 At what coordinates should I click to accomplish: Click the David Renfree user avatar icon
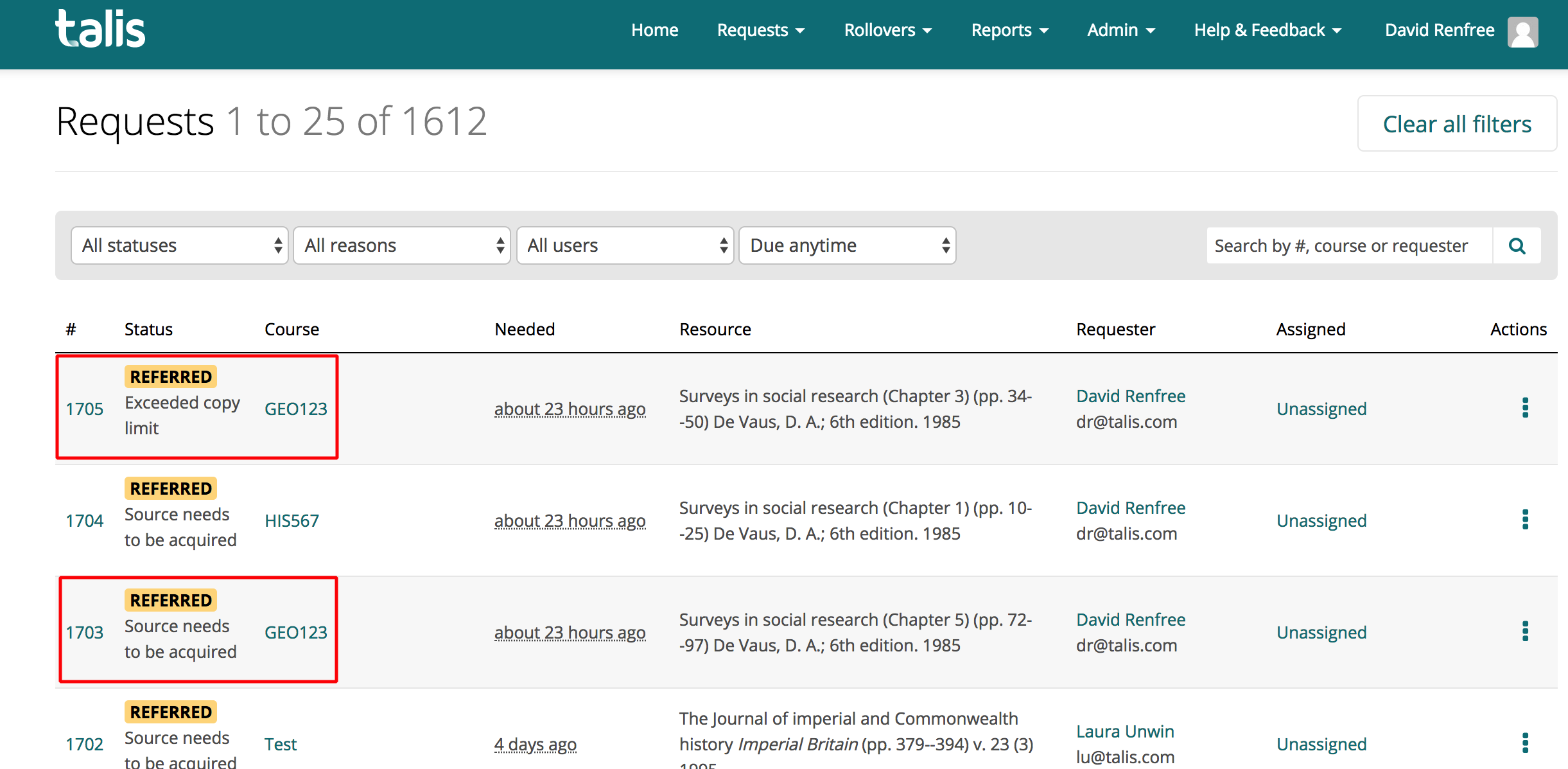1522,31
